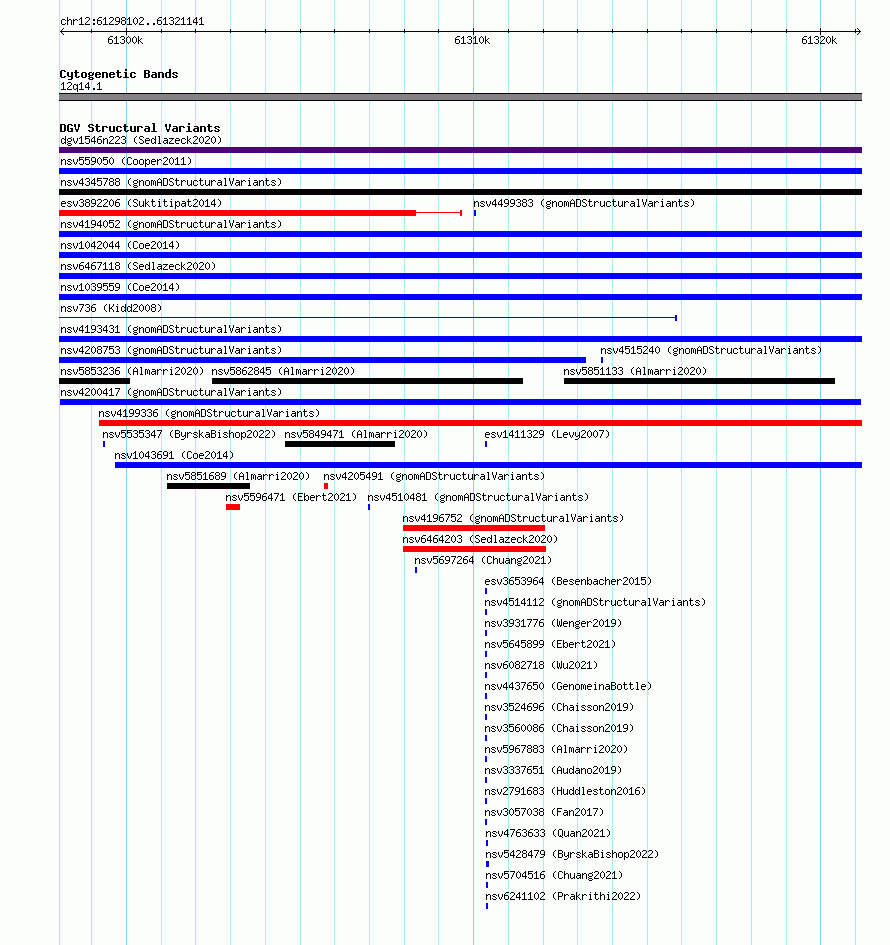The image size is (890, 945).
Task: Click nsv4193431 gnomAD variant label
Action: pyautogui.click(x=171, y=330)
